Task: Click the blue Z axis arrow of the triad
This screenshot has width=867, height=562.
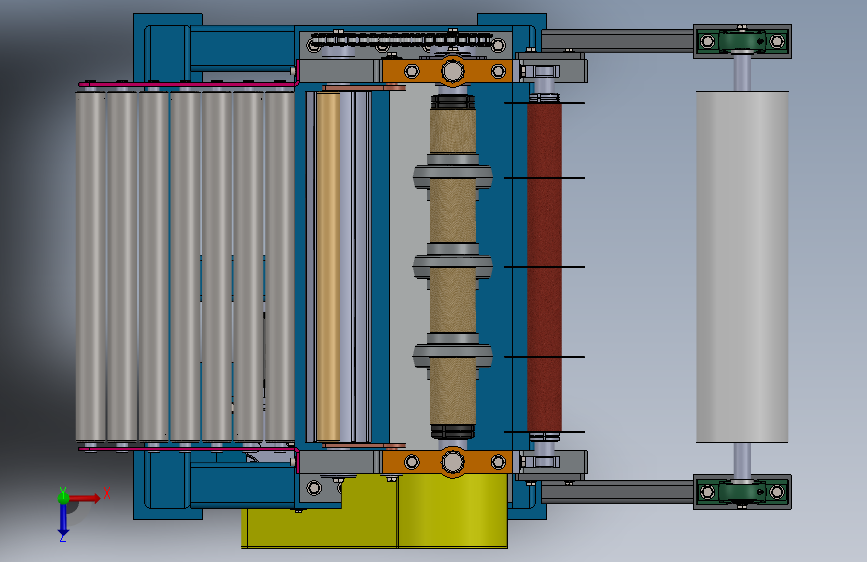Action: click(x=63, y=520)
